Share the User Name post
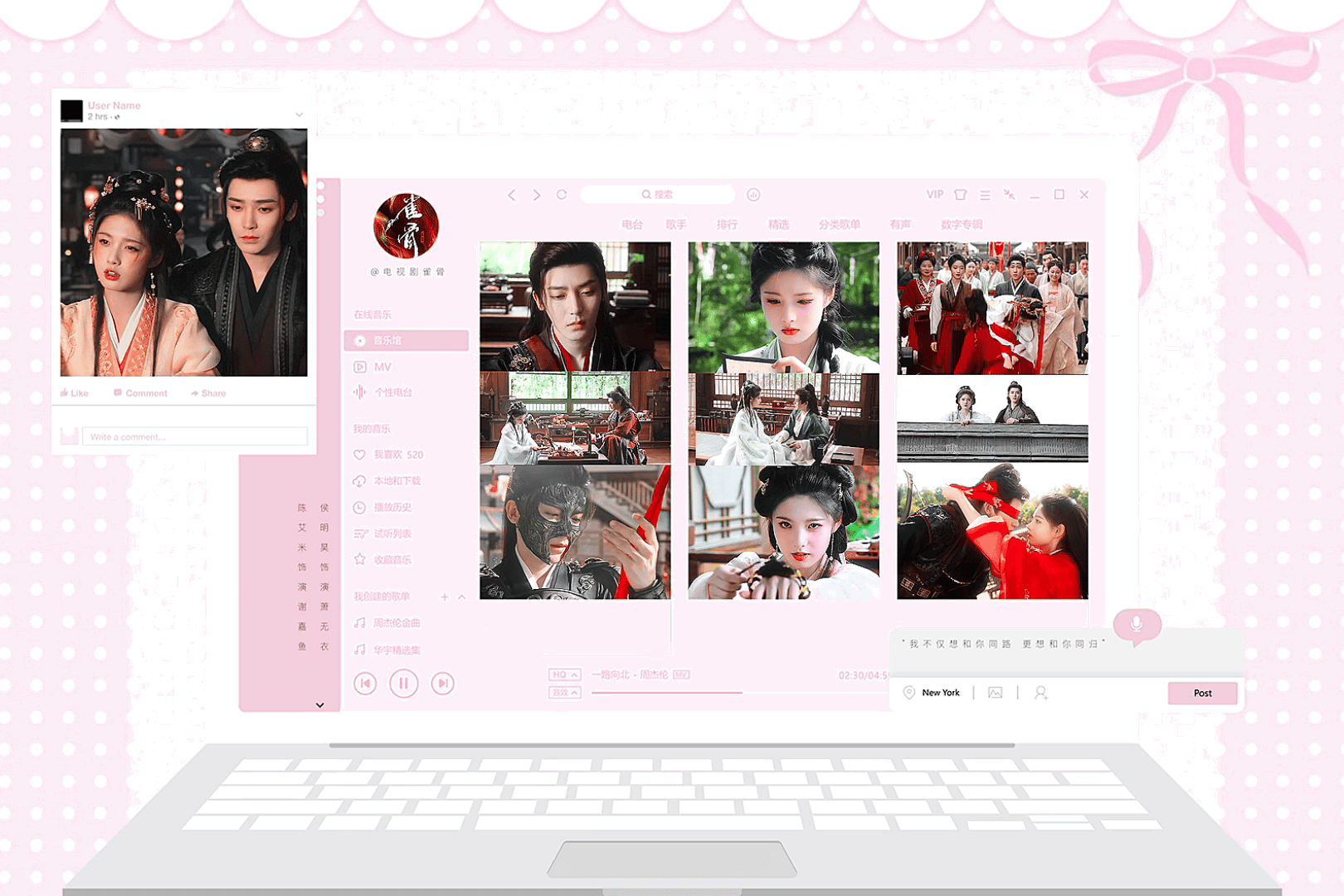1344x896 pixels. [208, 393]
